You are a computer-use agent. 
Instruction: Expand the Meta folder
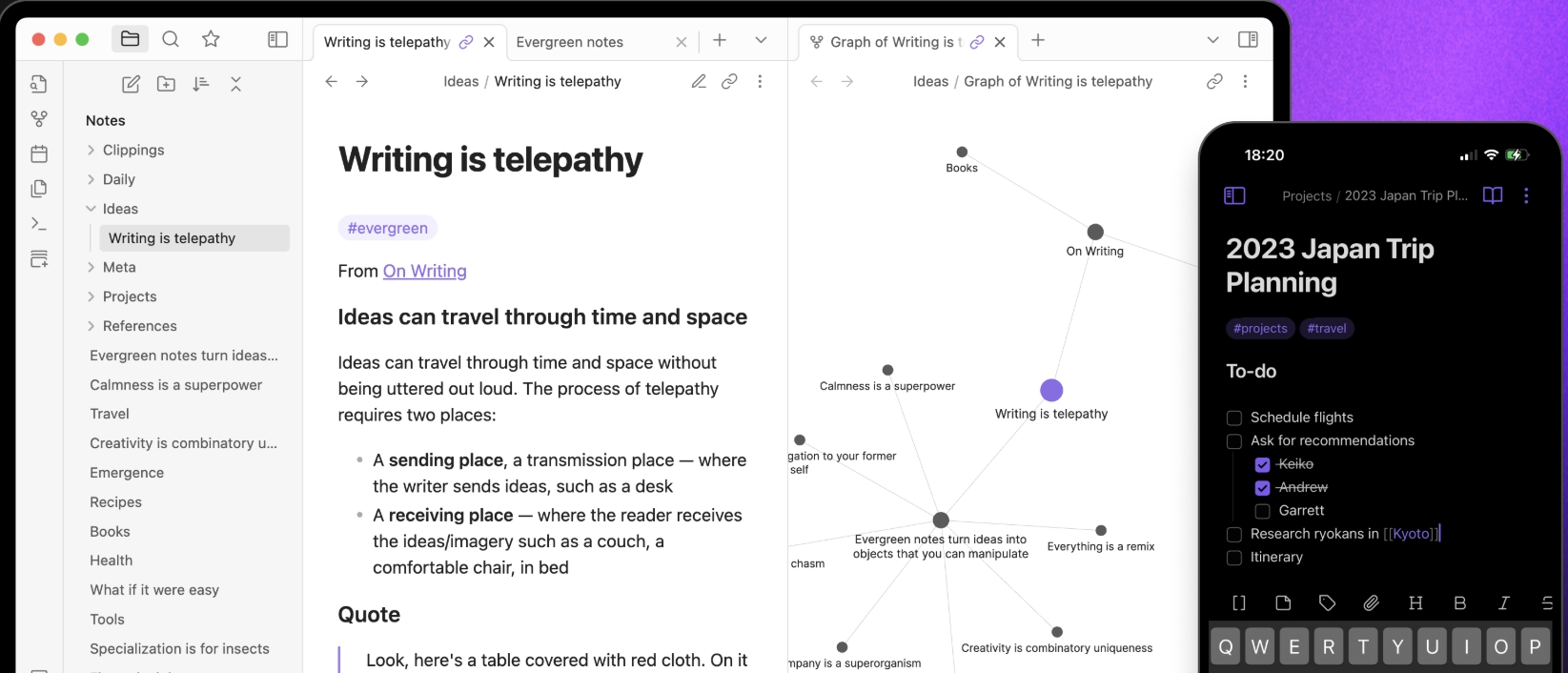coord(91,267)
